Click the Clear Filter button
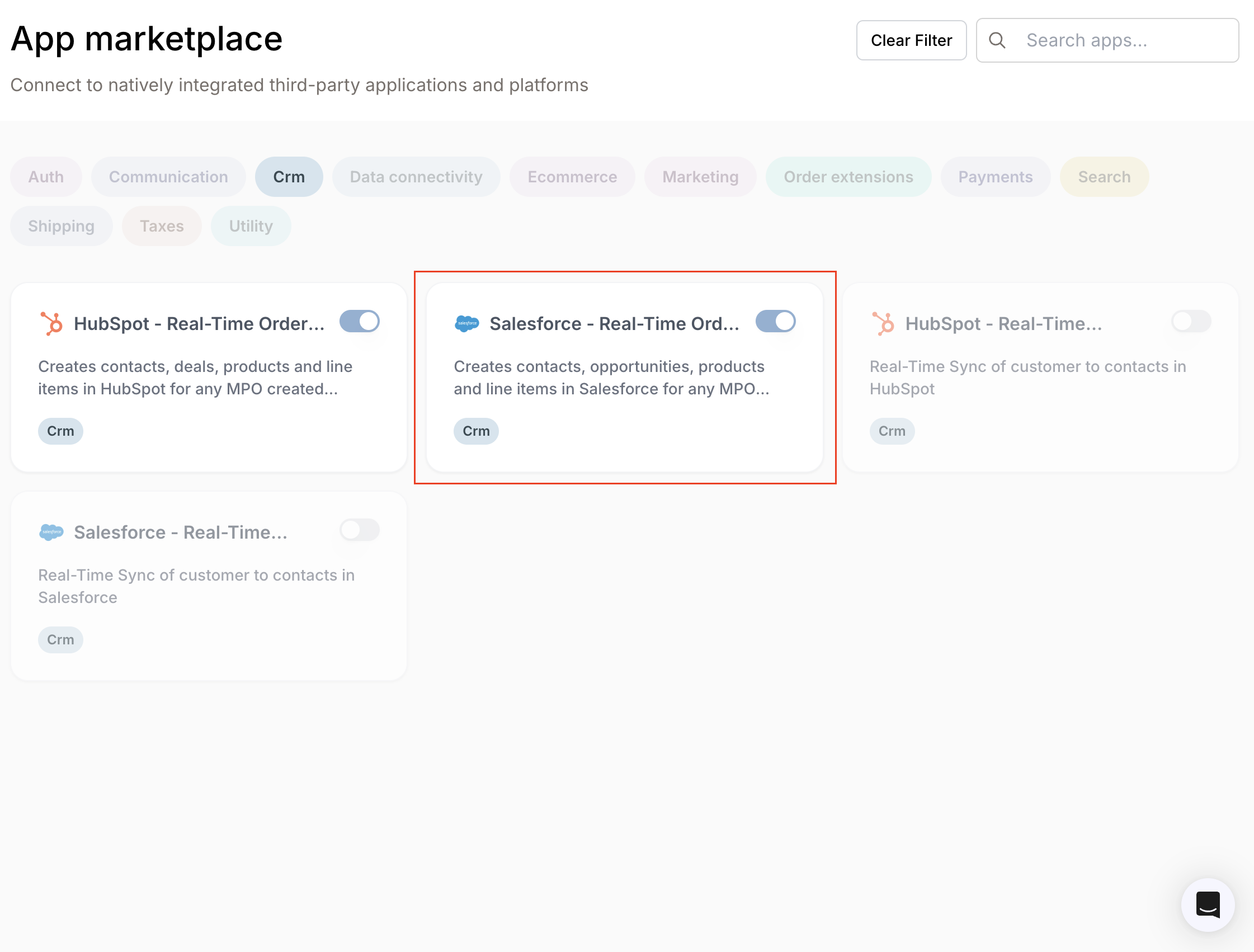The image size is (1254, 952). pos(911,40)
